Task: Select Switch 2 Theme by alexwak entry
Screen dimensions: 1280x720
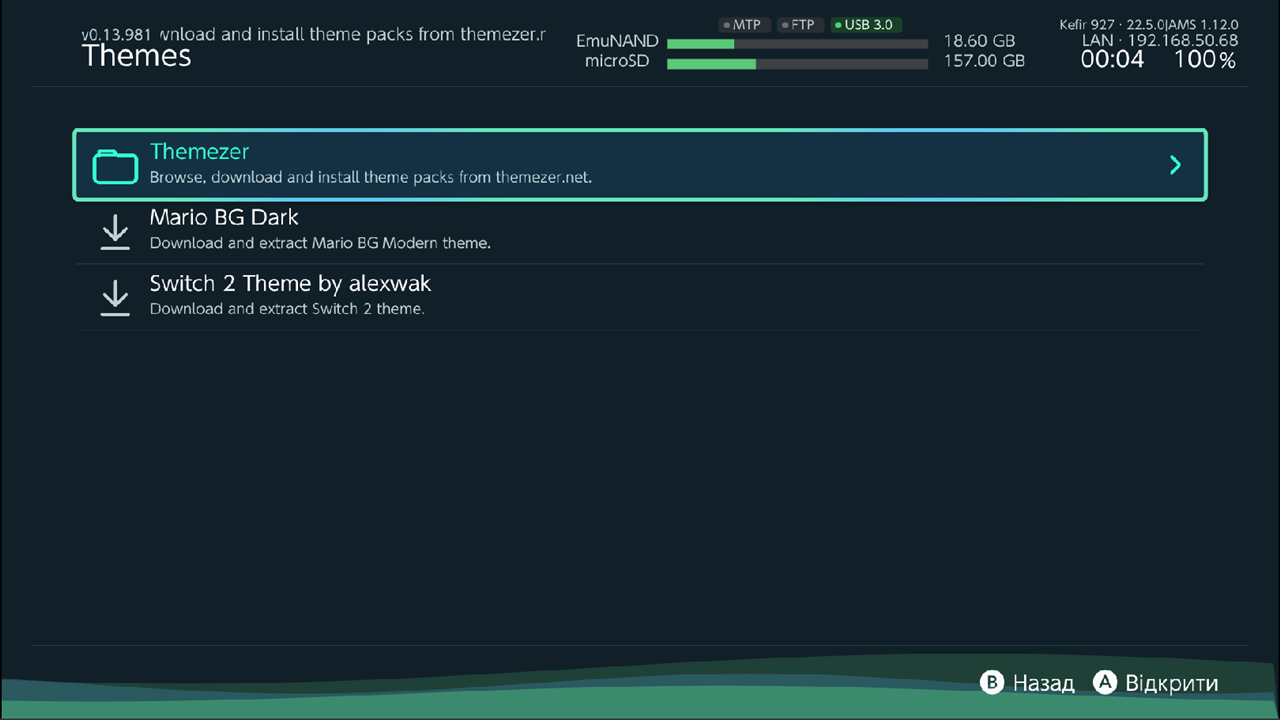Action: point(640,297)
